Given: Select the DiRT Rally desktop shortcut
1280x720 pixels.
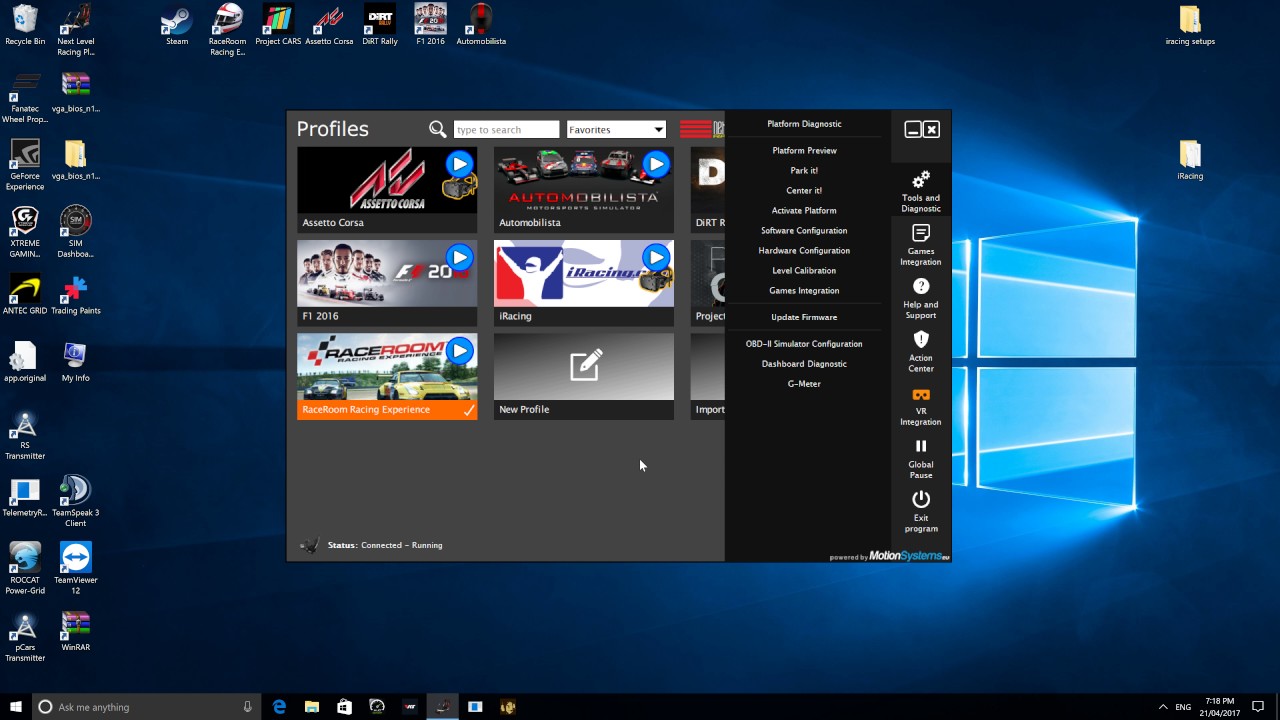Looking at the screenshot, I should point(380,25).
